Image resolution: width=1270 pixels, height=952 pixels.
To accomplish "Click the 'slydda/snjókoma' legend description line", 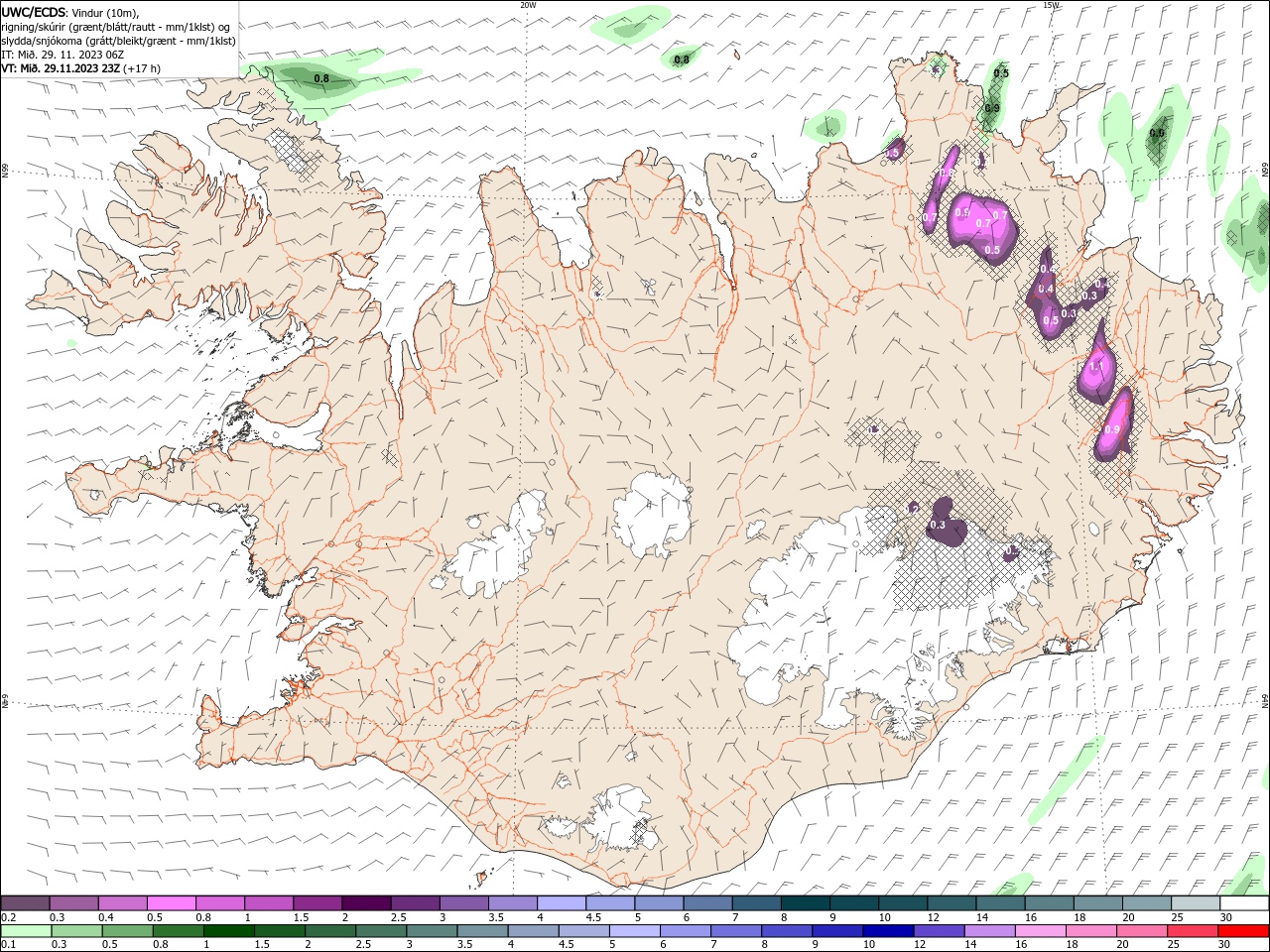I will (119, 41).
